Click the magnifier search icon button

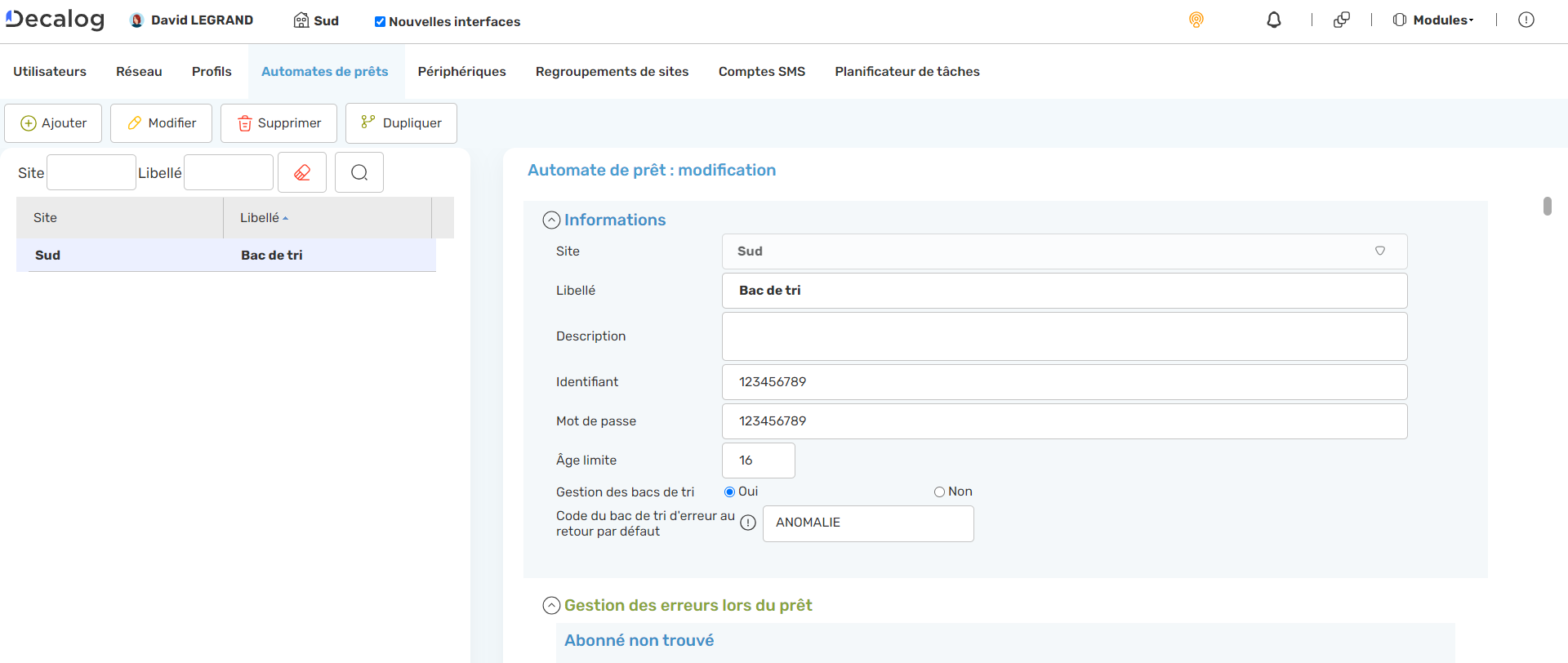[359, 172]
